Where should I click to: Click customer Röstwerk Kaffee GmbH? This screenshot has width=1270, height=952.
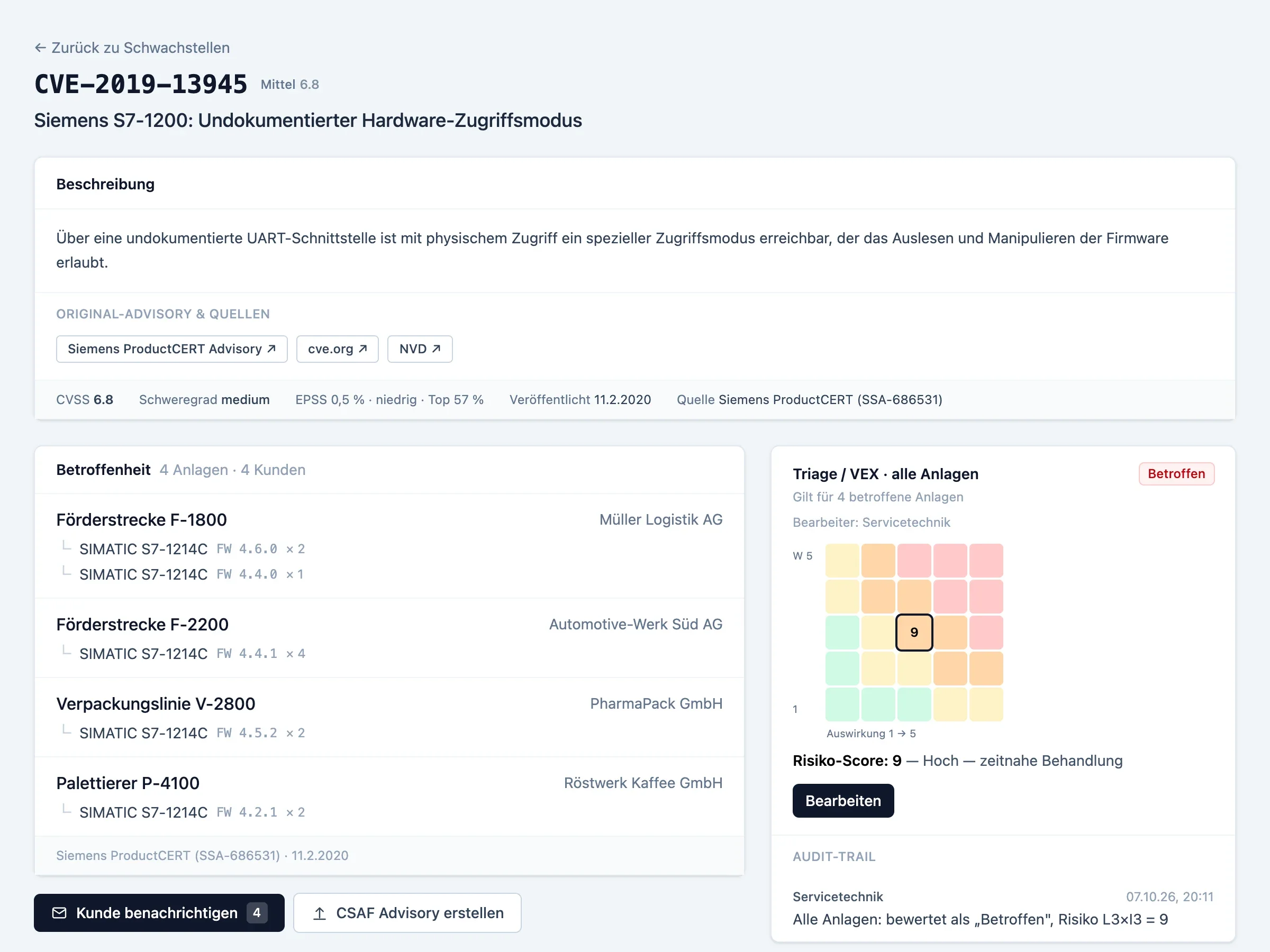[x=643, y=783]
